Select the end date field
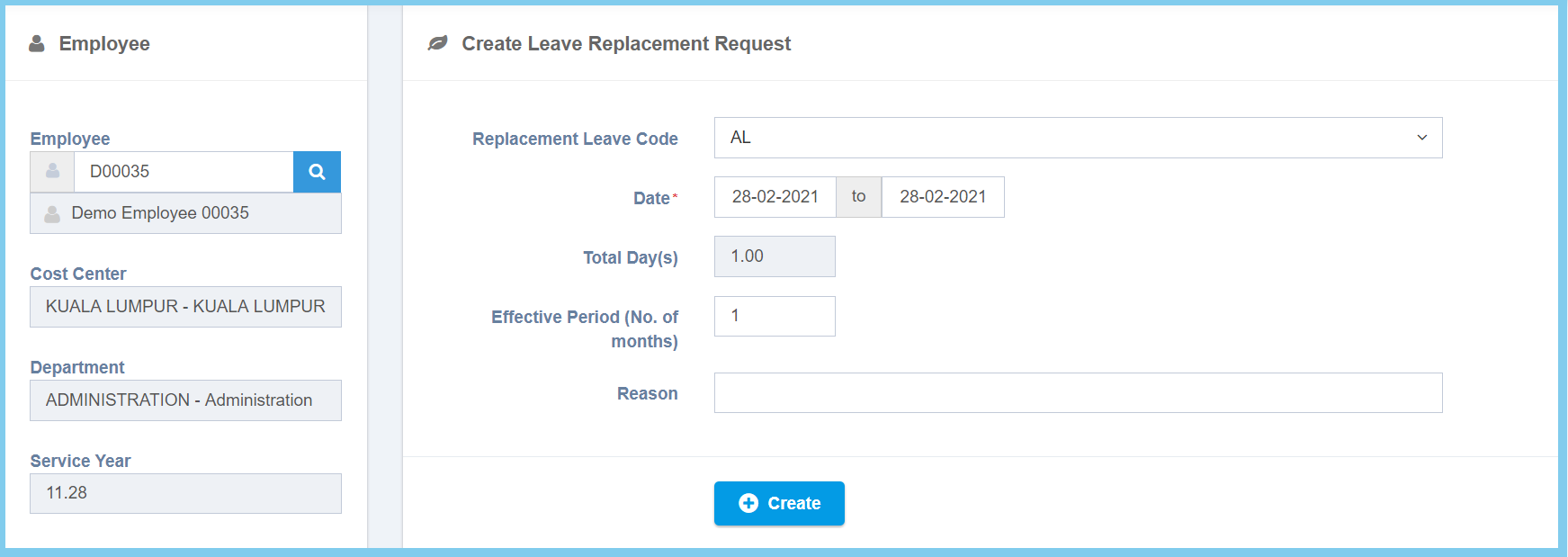Viewport: 1568px width, 557px height. pos(943,197)
